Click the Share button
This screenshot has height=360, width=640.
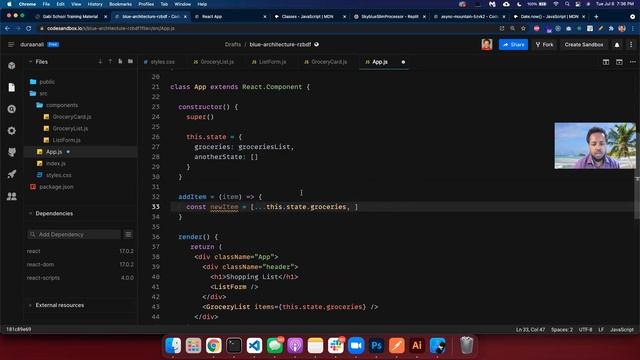513,44
